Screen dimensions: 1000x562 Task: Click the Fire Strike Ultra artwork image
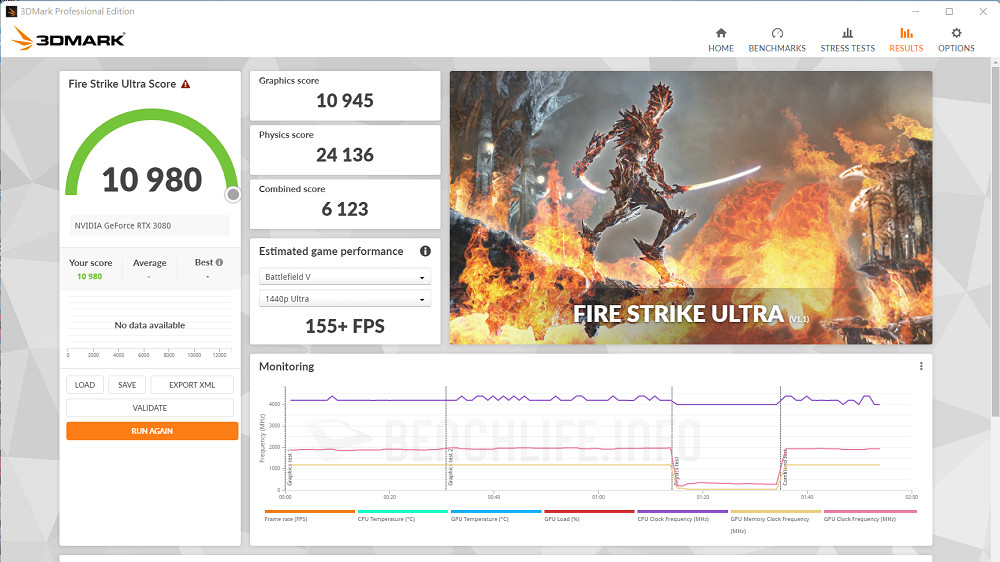pos(691,207)
